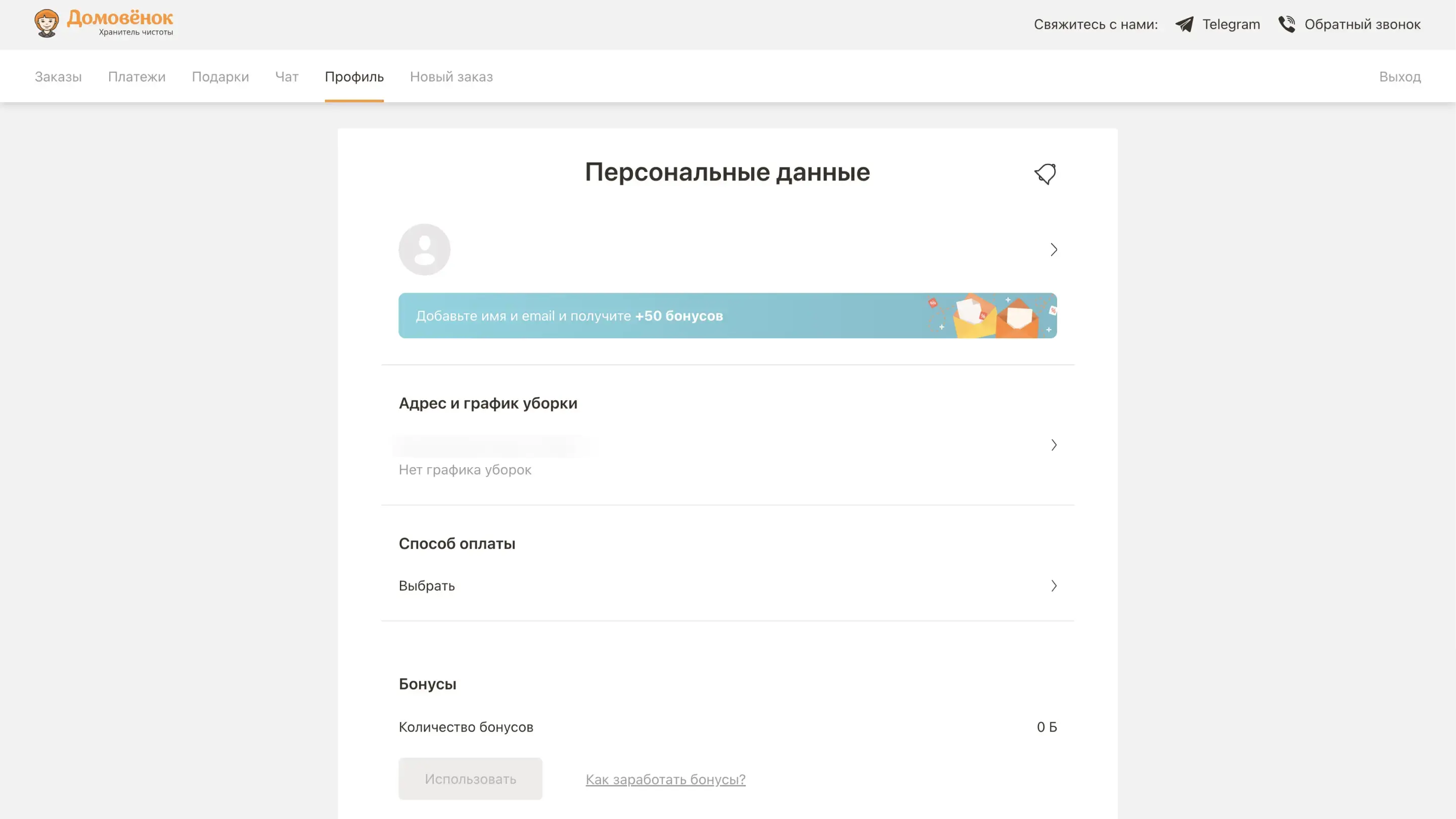1456x819 pixels.
Task: Switch to the Платежи tab
Action: click(137, 76)
